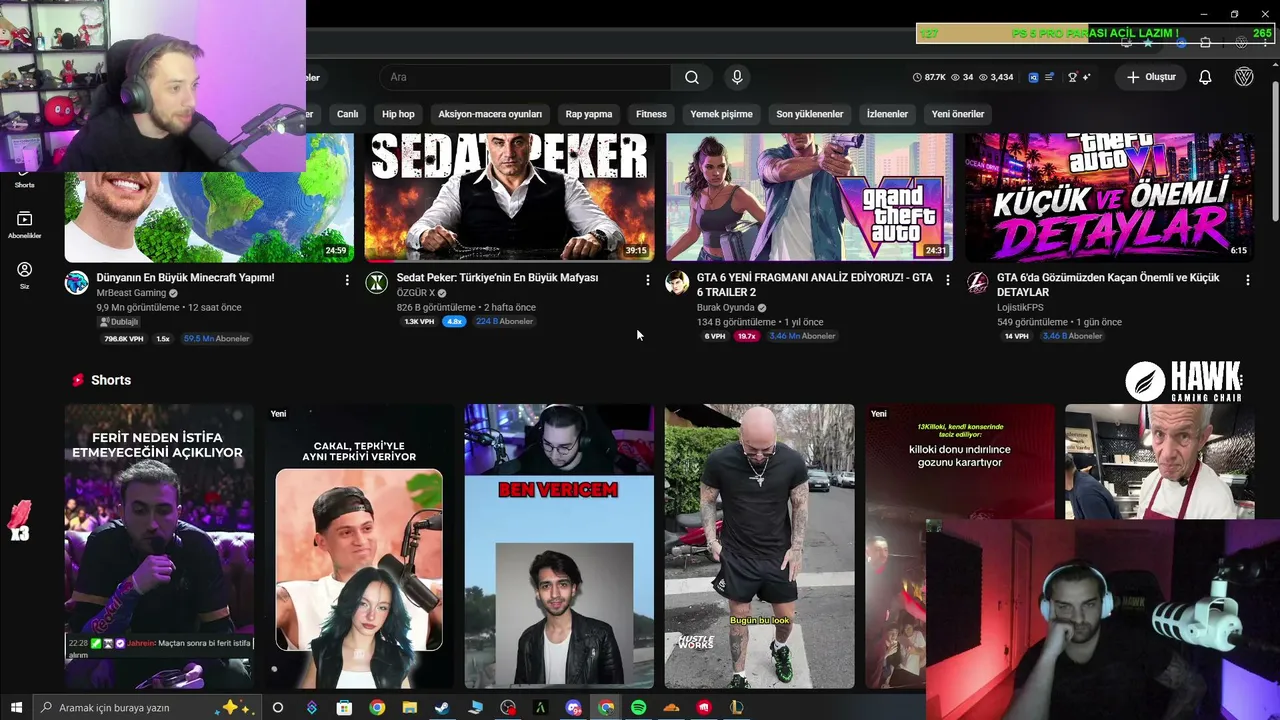This screenshot has width=1280, height=720.
Task: Open Microsoft Store from the taskbar
Action: [344, 708]
